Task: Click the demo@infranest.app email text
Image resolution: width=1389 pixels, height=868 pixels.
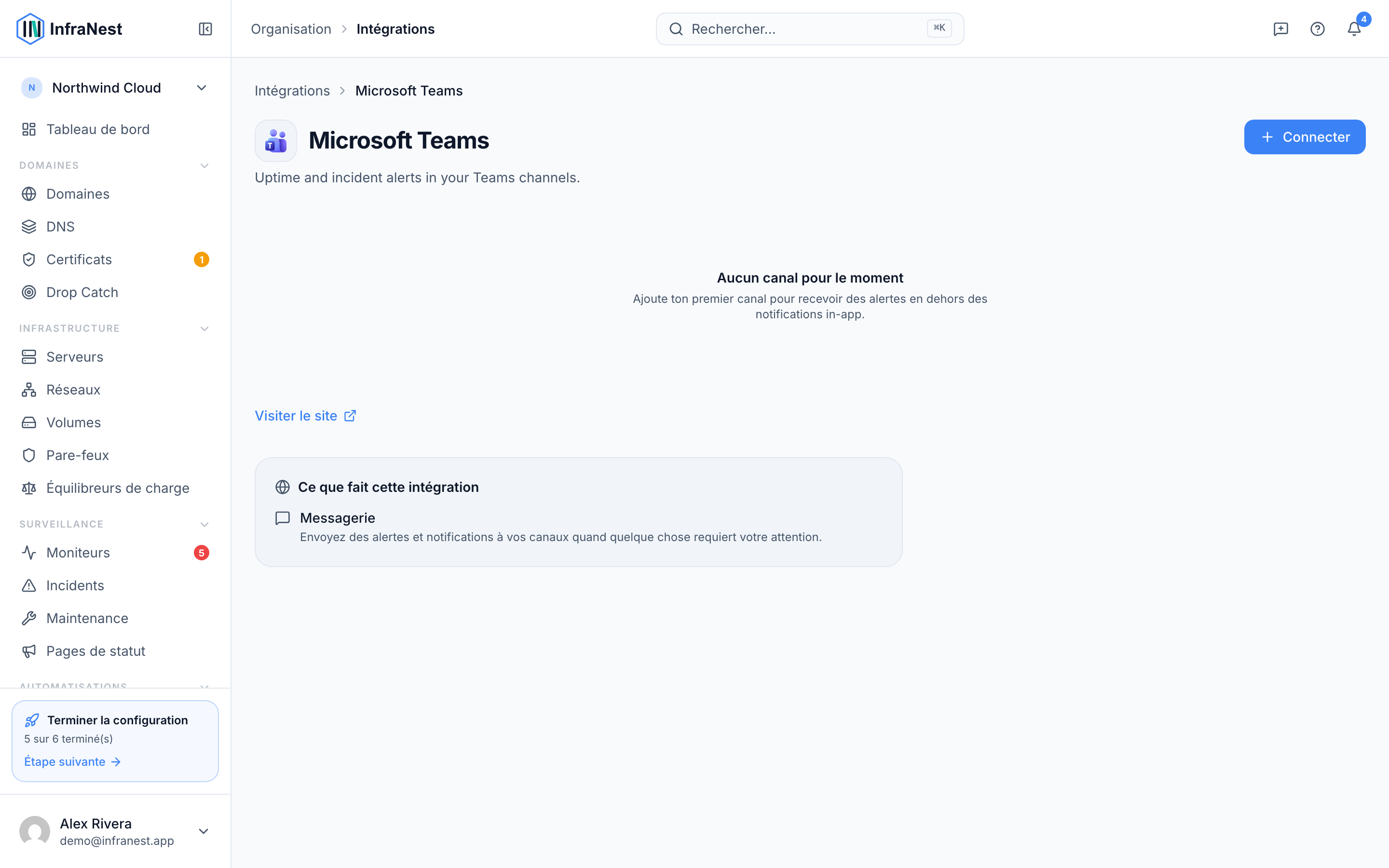Action: click(x=117, y=841)
